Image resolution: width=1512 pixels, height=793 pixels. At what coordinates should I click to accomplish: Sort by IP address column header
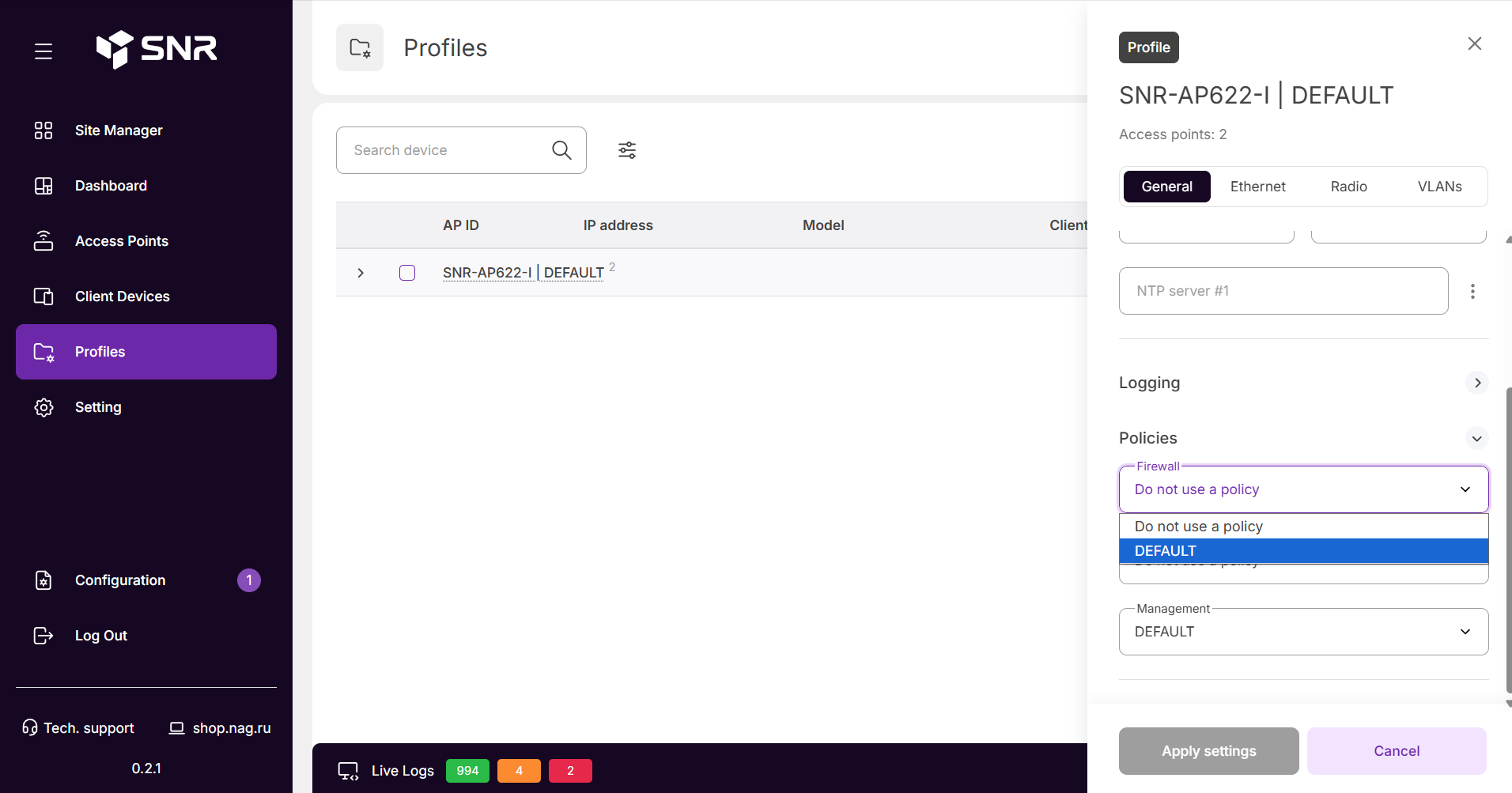point(618,225)
